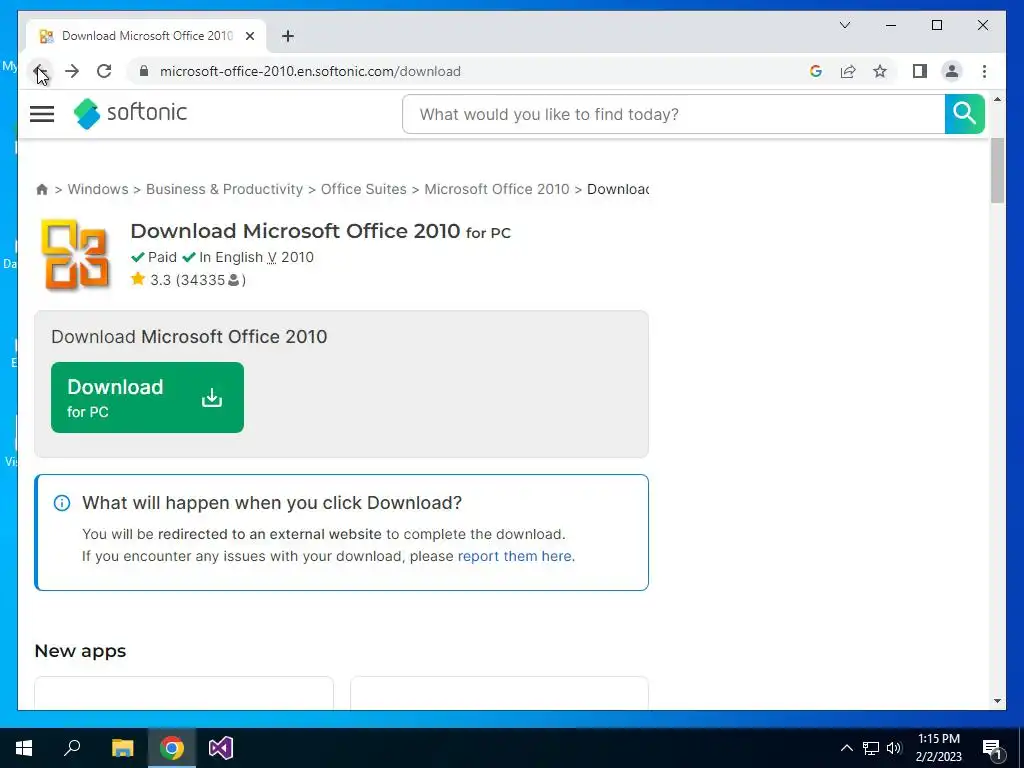Click the address bar URL
1024x768 pixels.
click(310, 71)
